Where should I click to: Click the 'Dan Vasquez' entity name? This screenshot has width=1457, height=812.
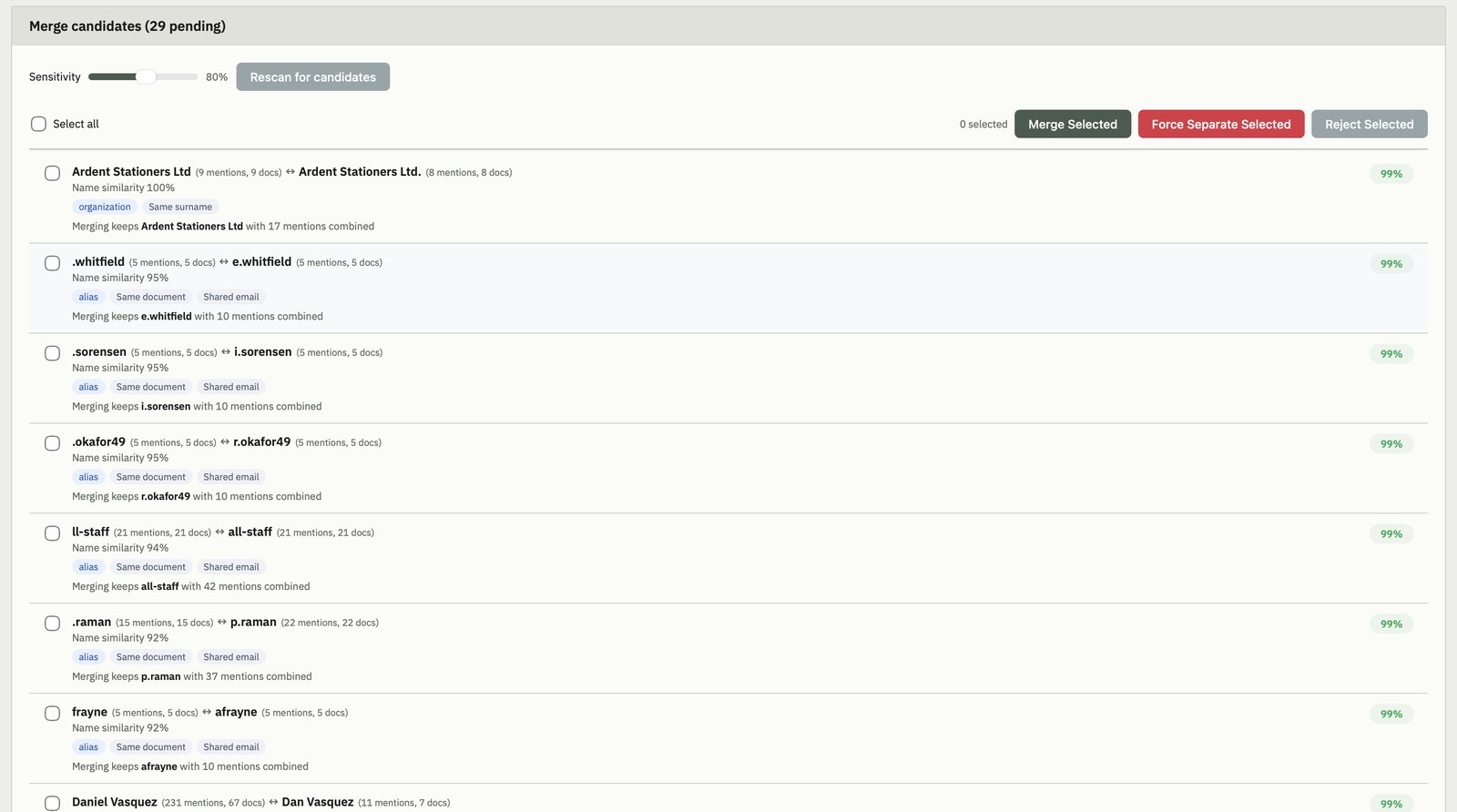coord(318,802)
